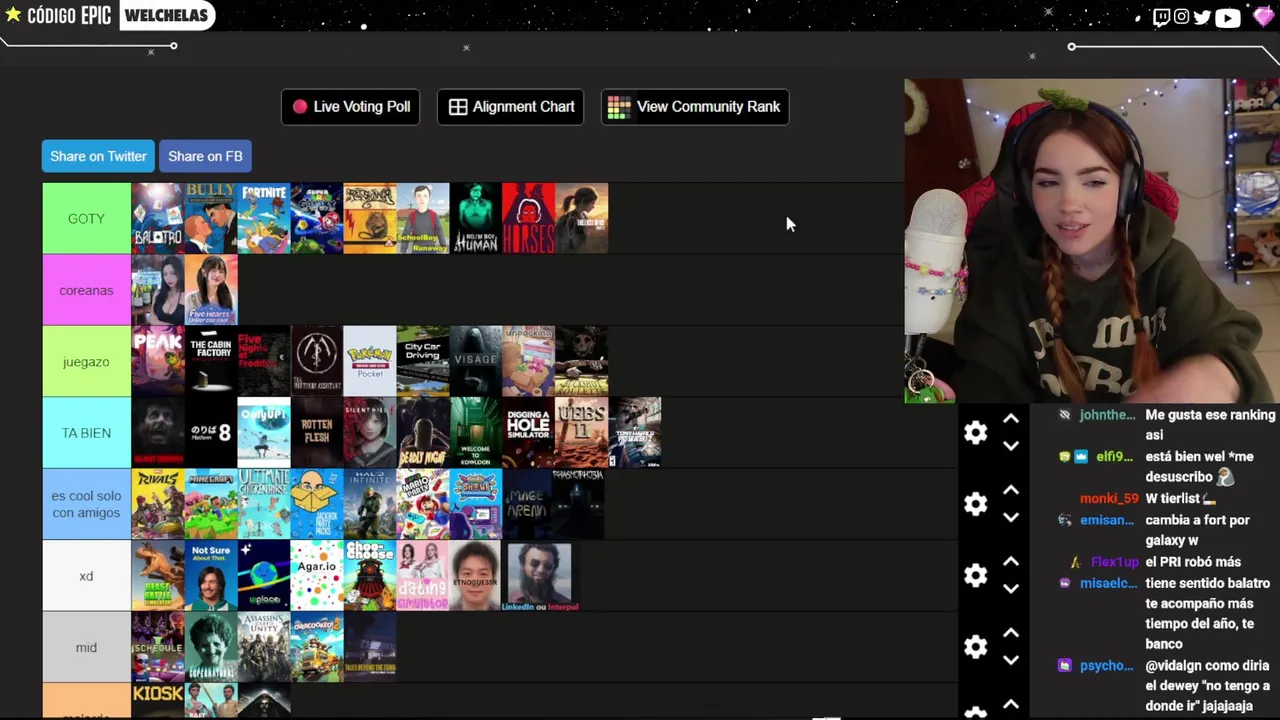Move mid tier up with arrow
1280x720 pixels.
1011,633
